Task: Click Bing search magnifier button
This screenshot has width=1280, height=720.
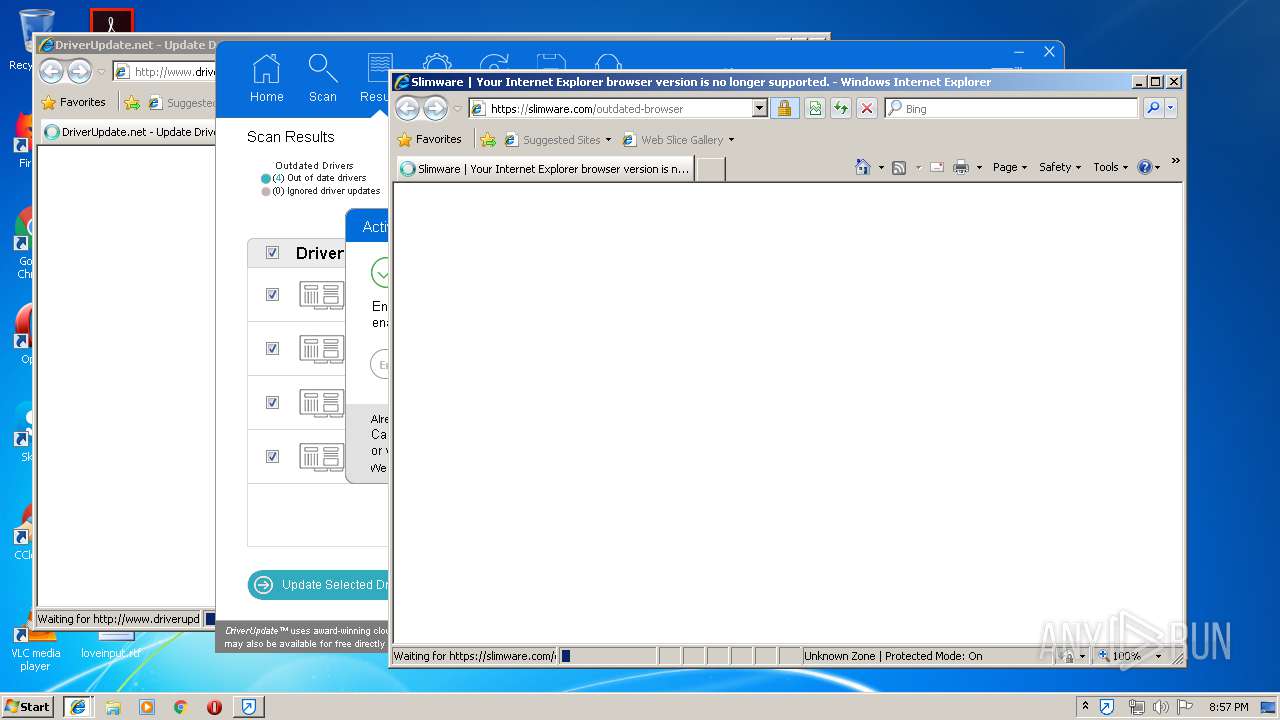Action: tap(1153, 108)
